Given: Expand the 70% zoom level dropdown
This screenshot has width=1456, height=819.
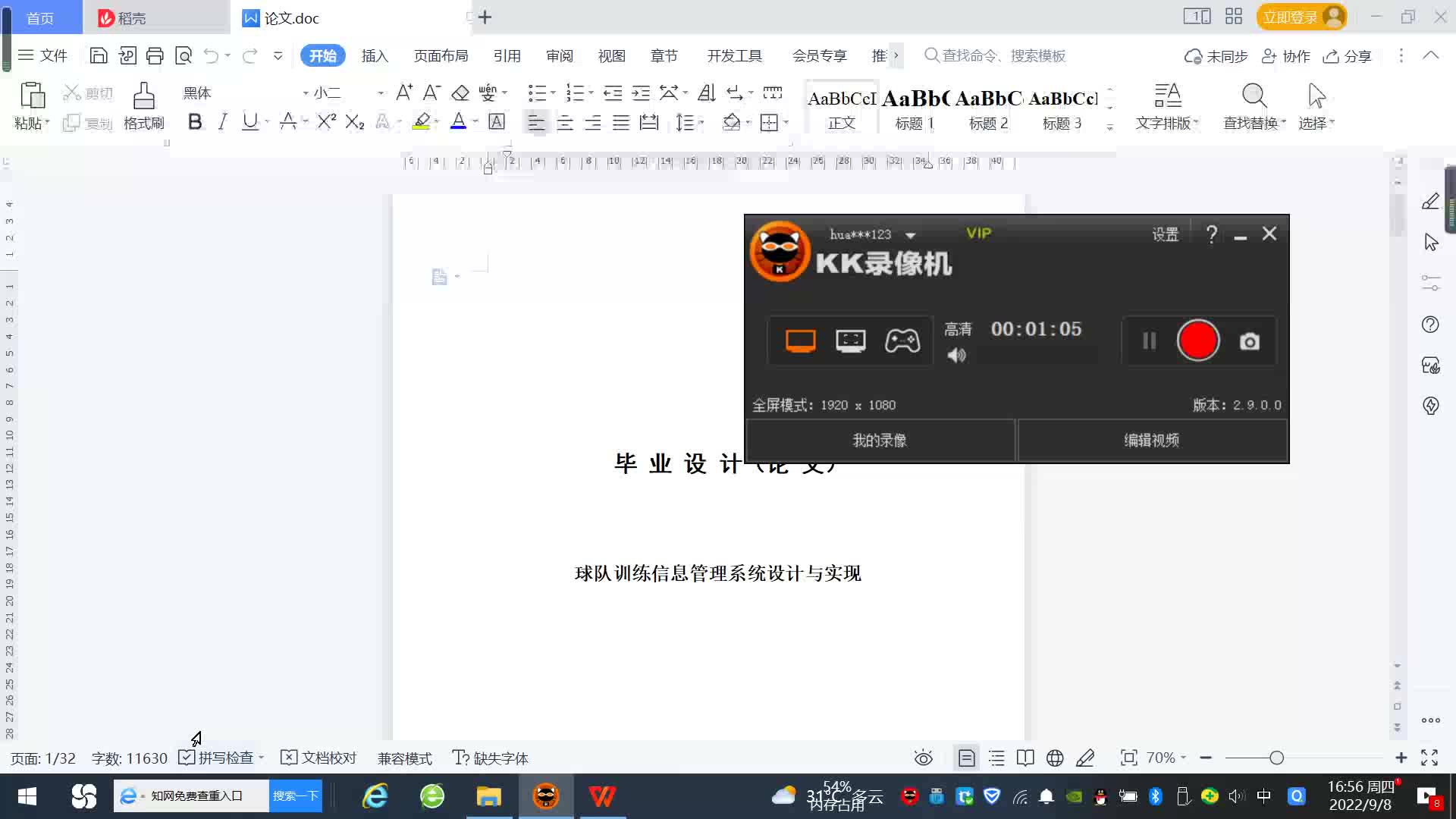Looking at the screenshot, I should [x=1183, y=758].
